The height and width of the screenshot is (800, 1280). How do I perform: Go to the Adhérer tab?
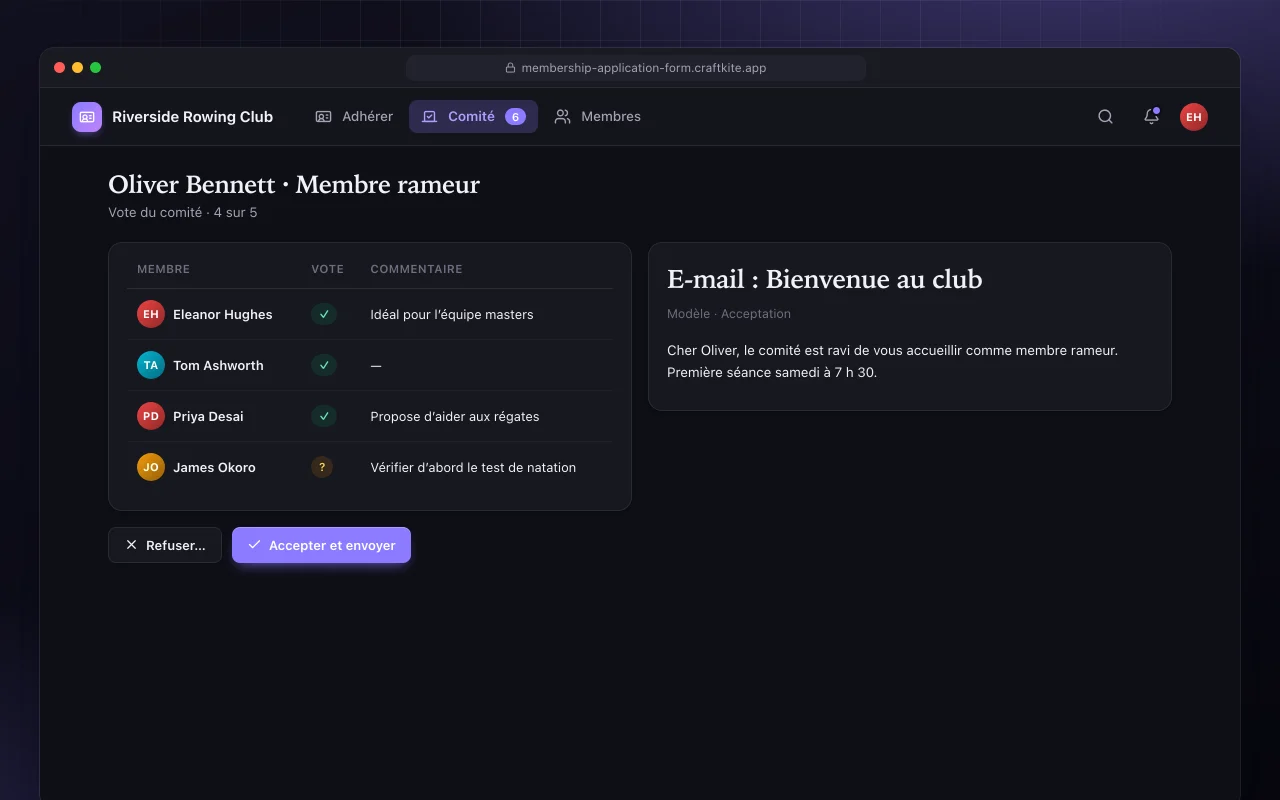click(x=354, y=117)
